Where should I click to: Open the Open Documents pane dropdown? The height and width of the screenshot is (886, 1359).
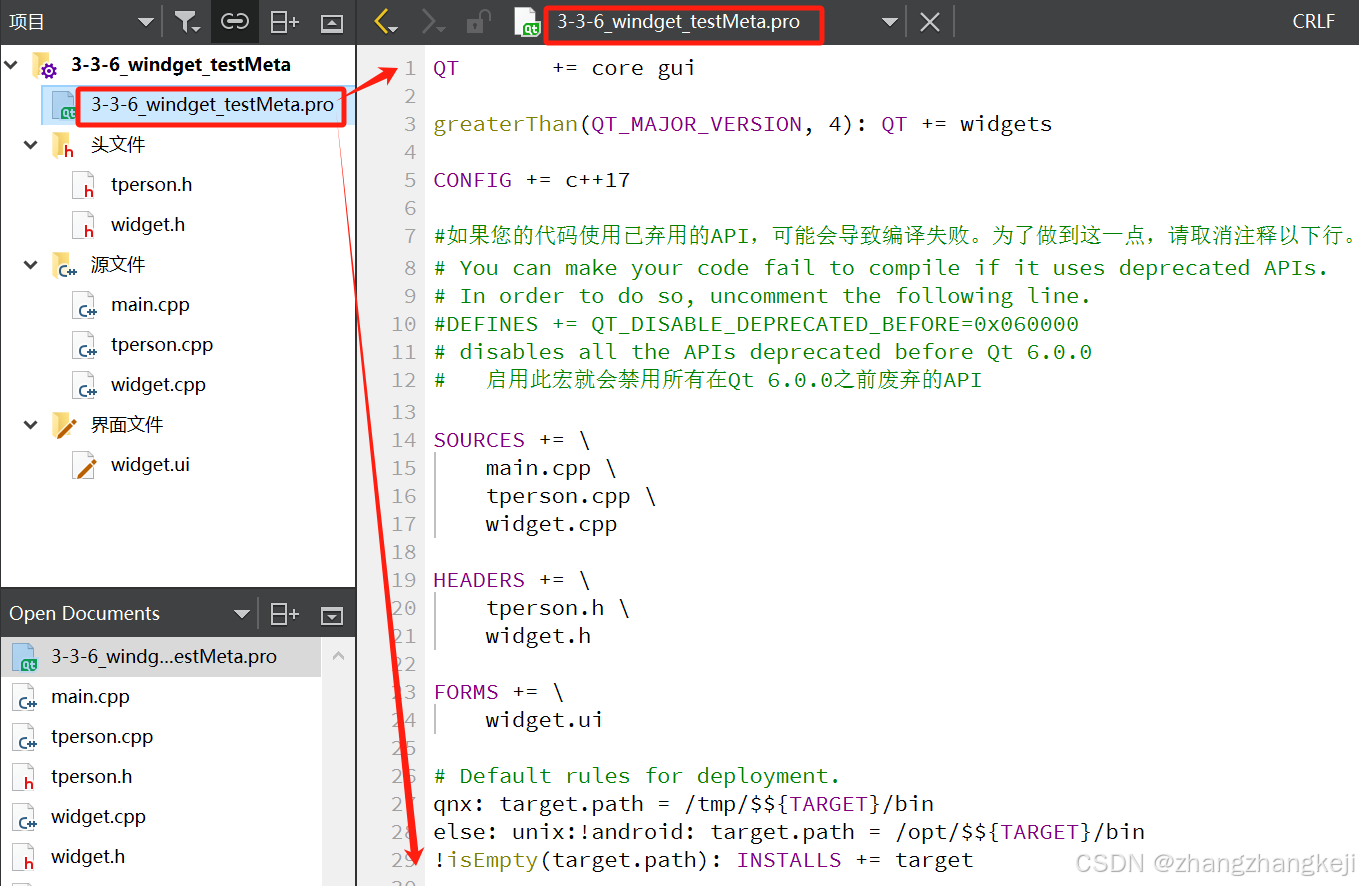click(241, 614)
